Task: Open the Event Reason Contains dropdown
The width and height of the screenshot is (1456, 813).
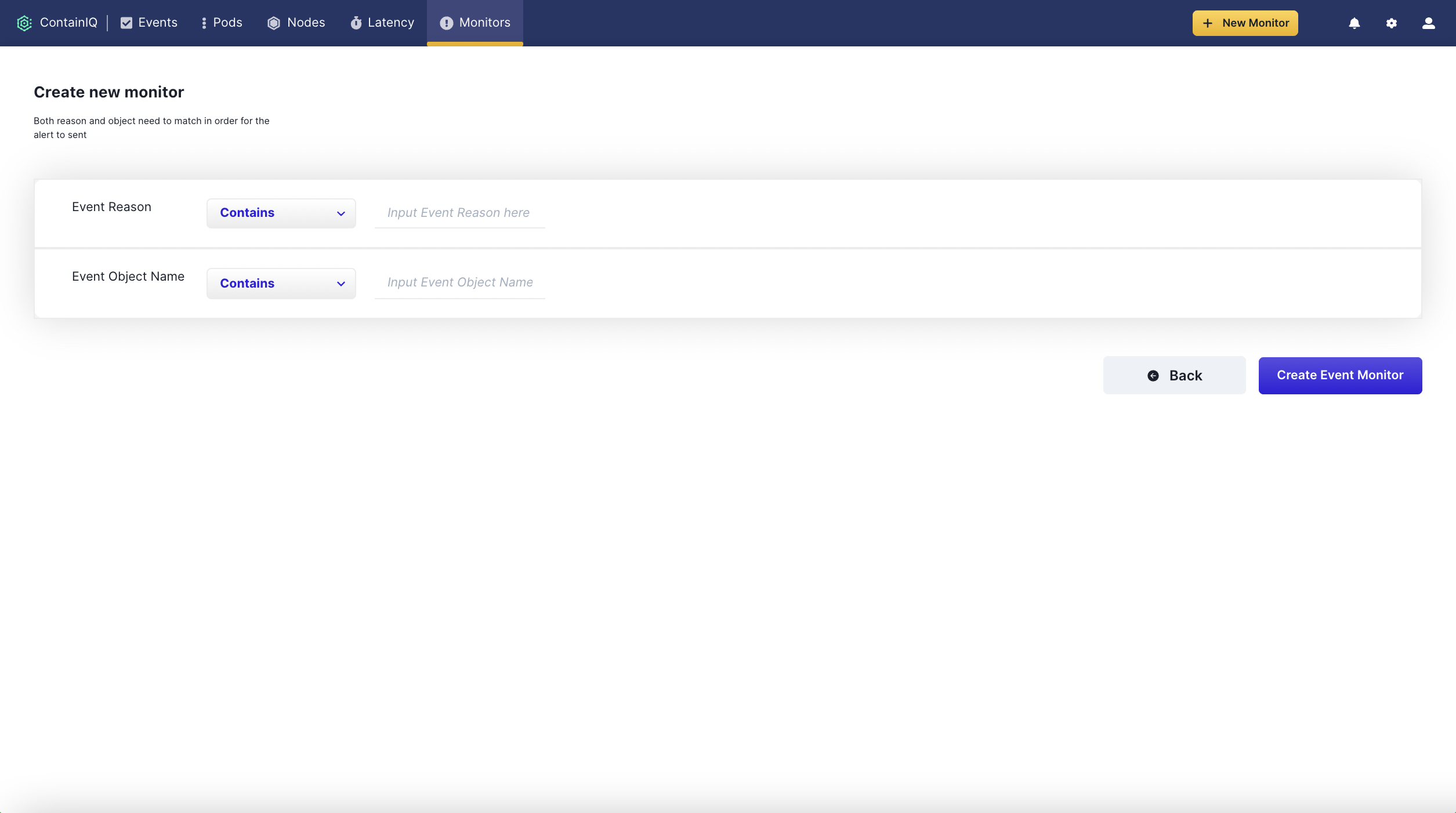Action: (281, 213)
